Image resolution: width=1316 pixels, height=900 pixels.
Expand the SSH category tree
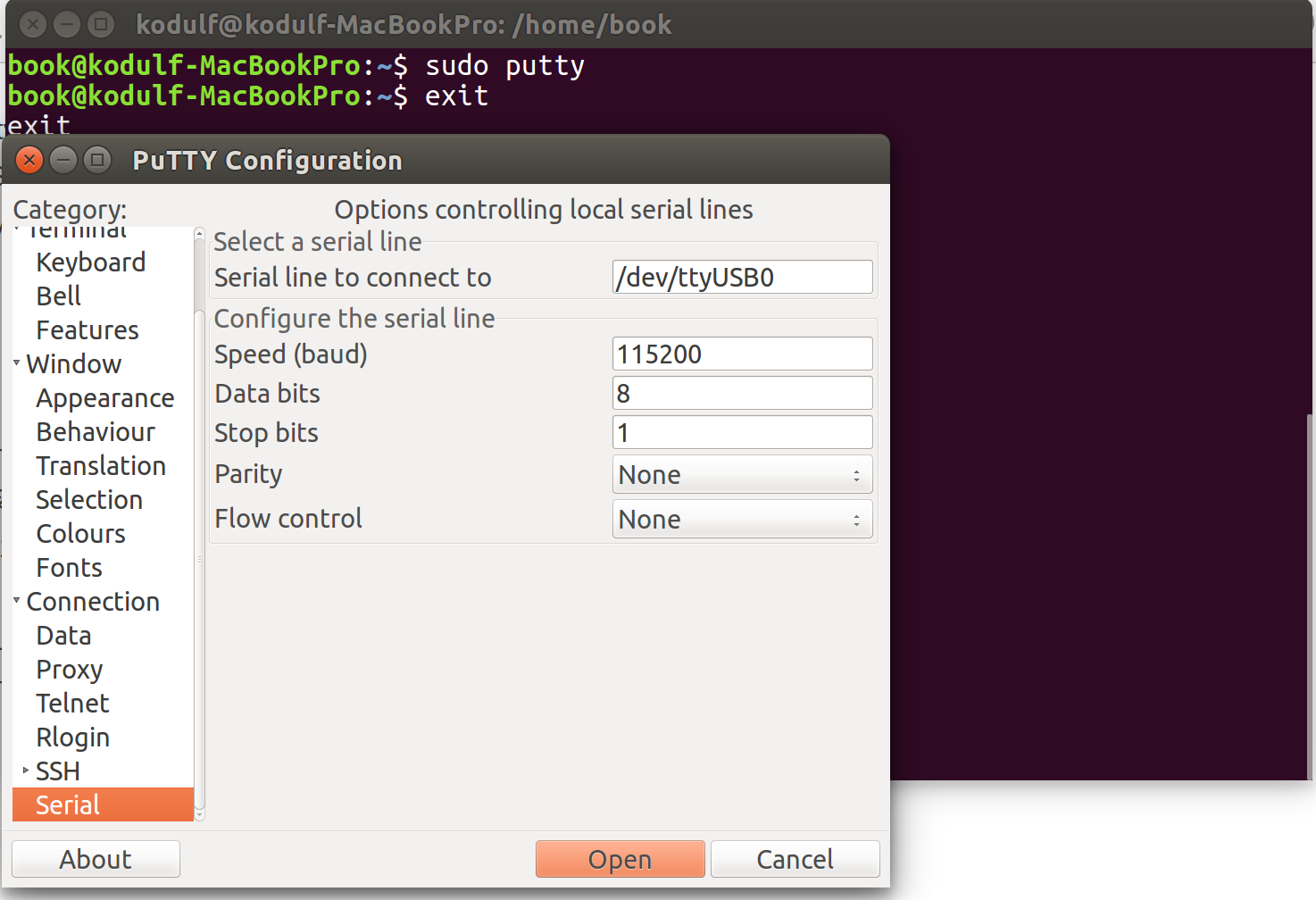click(x=24, y=769)
